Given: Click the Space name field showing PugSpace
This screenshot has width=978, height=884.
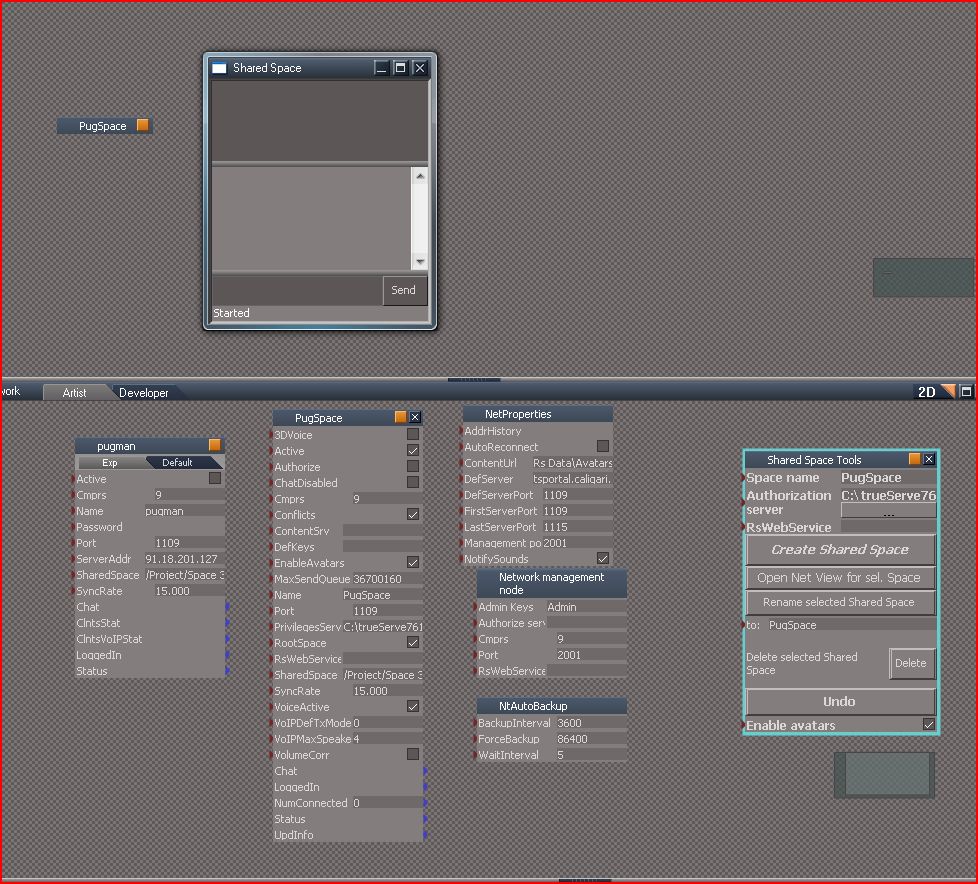Looking at the screenshot, I should point(888,477).
